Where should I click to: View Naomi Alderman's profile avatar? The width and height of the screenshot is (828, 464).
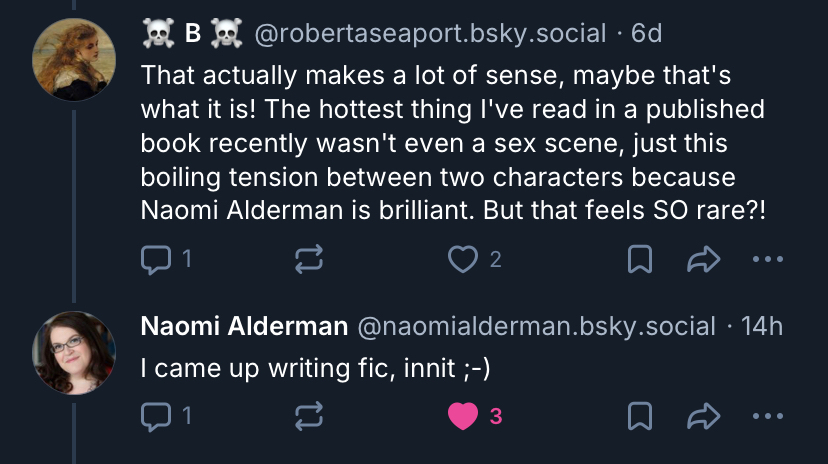point(74,352)
